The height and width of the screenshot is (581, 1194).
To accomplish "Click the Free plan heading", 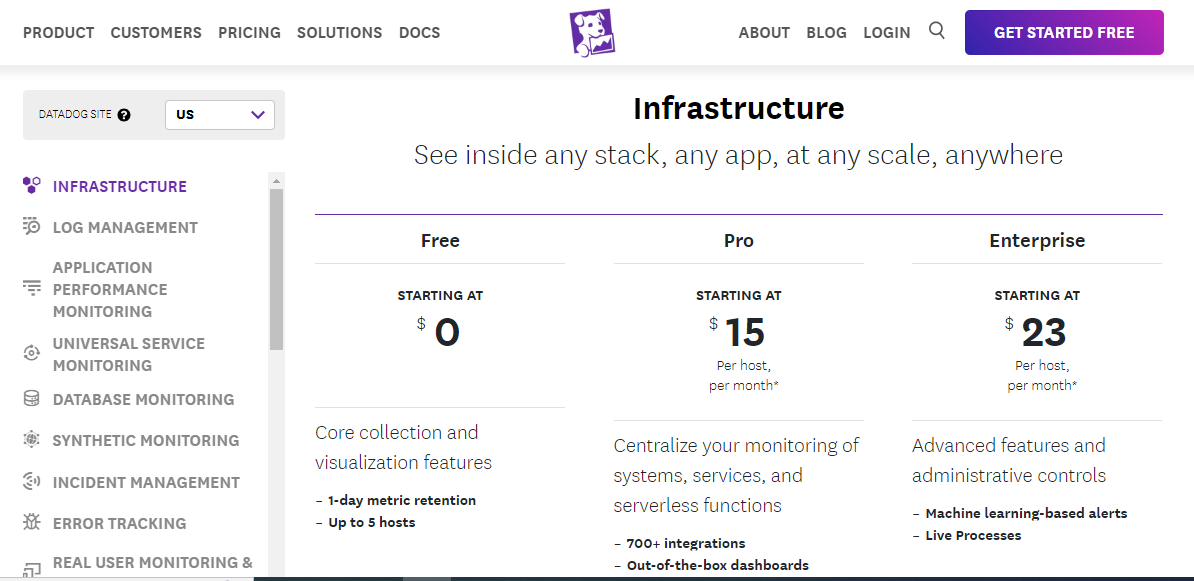I will pos(440,241).
